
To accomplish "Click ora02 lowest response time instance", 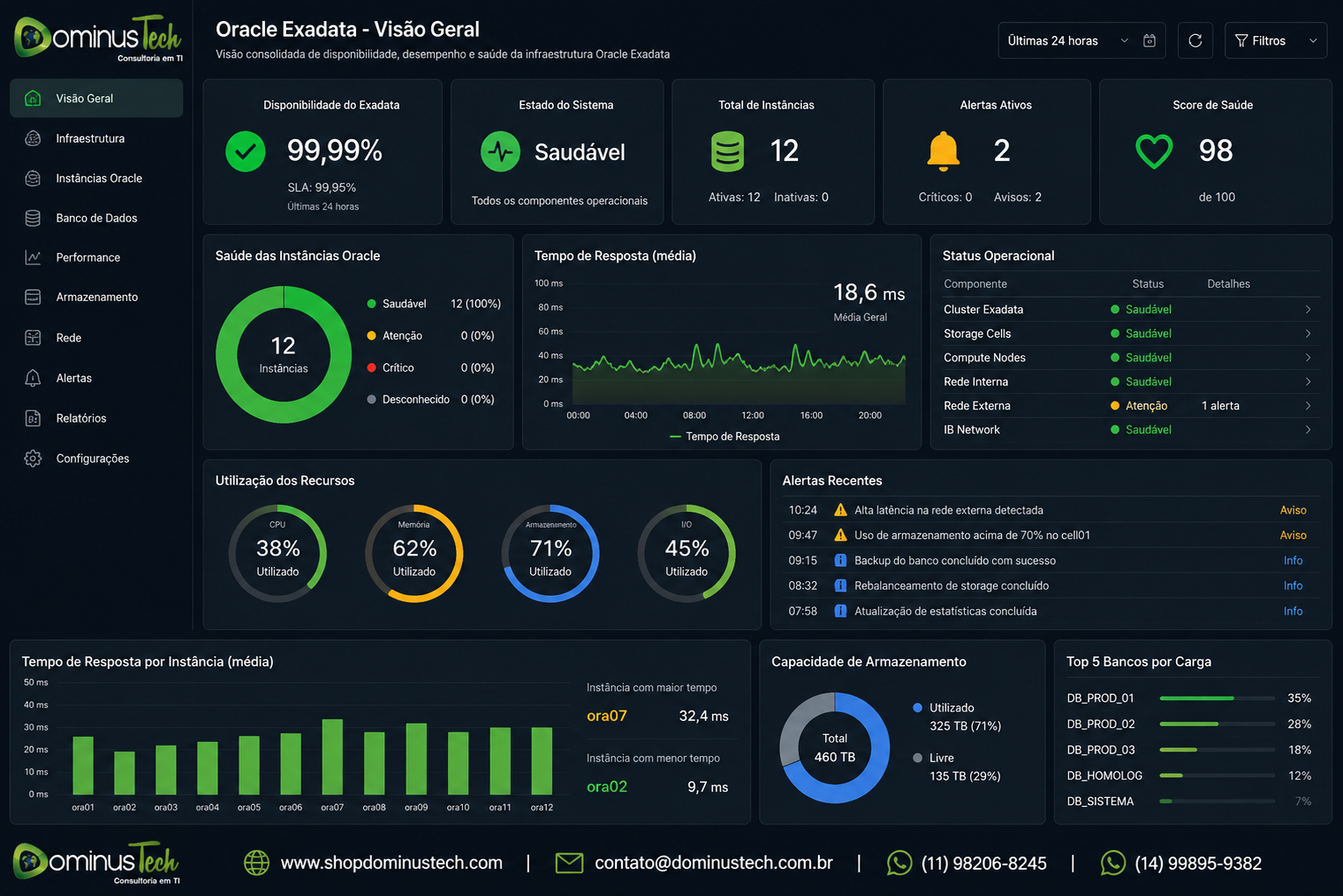I will pos(606,787).
